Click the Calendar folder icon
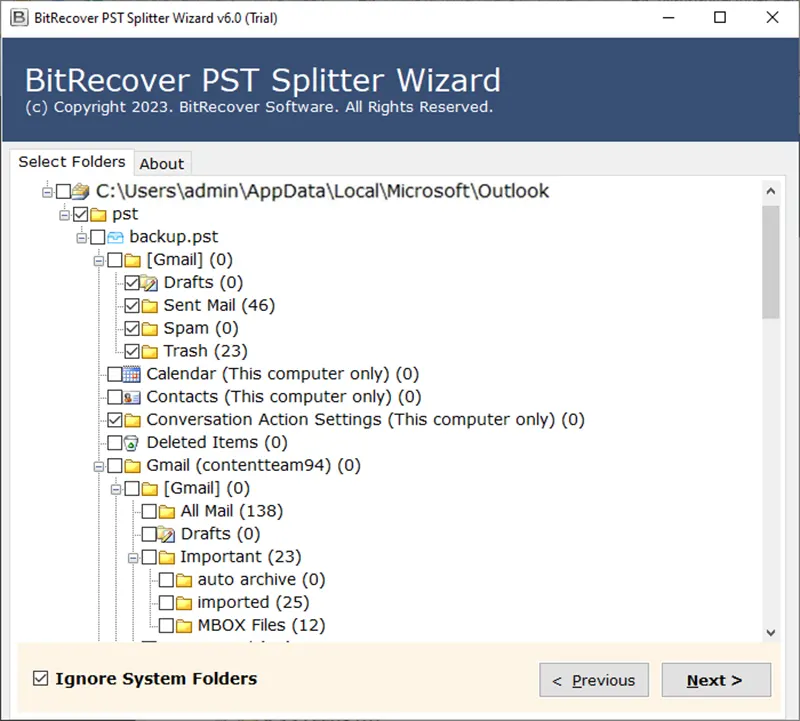The image size is (800, 721). coord(132,374)
